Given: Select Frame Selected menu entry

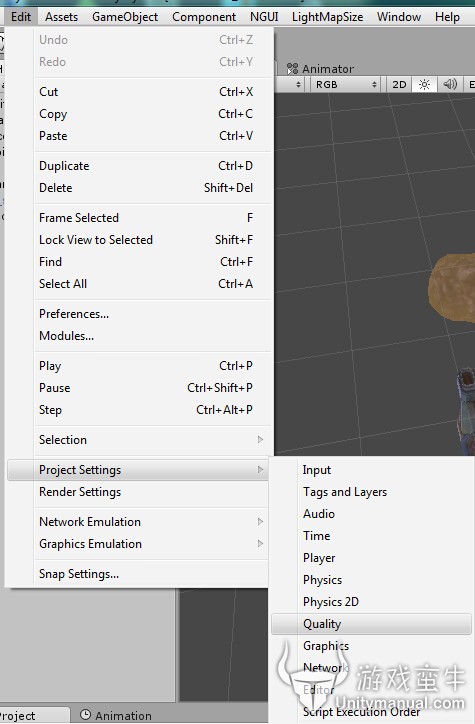Looking at the screenshot, I should [x=146, y=217].
